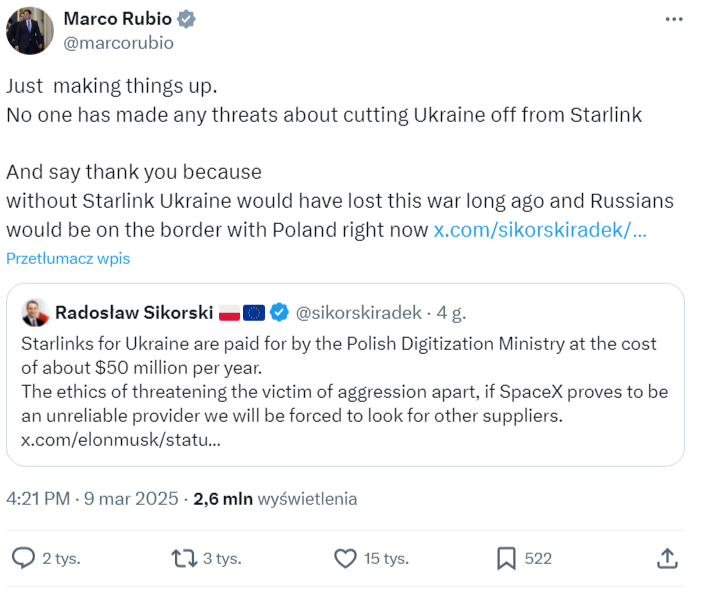Image resolution: width=702 pixels, height=601 pixels.
Task: Click the 4:21 PM · 9 mar 2025 timestamp
Action: click(x=92, y=498)
